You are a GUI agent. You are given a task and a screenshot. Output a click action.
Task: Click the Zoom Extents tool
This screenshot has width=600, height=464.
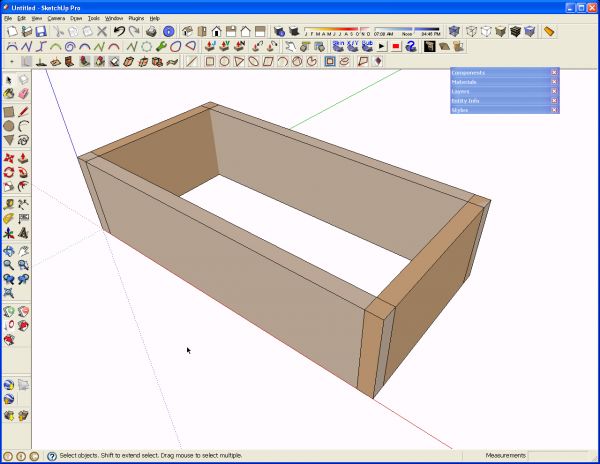9,293
